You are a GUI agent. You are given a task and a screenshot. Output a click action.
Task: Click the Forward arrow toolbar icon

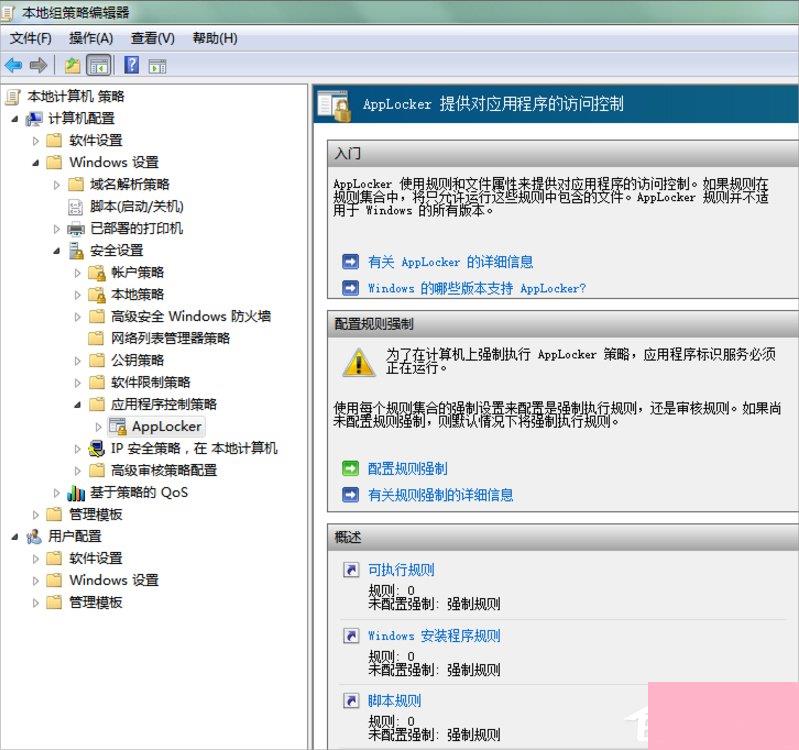coord(38,65)
